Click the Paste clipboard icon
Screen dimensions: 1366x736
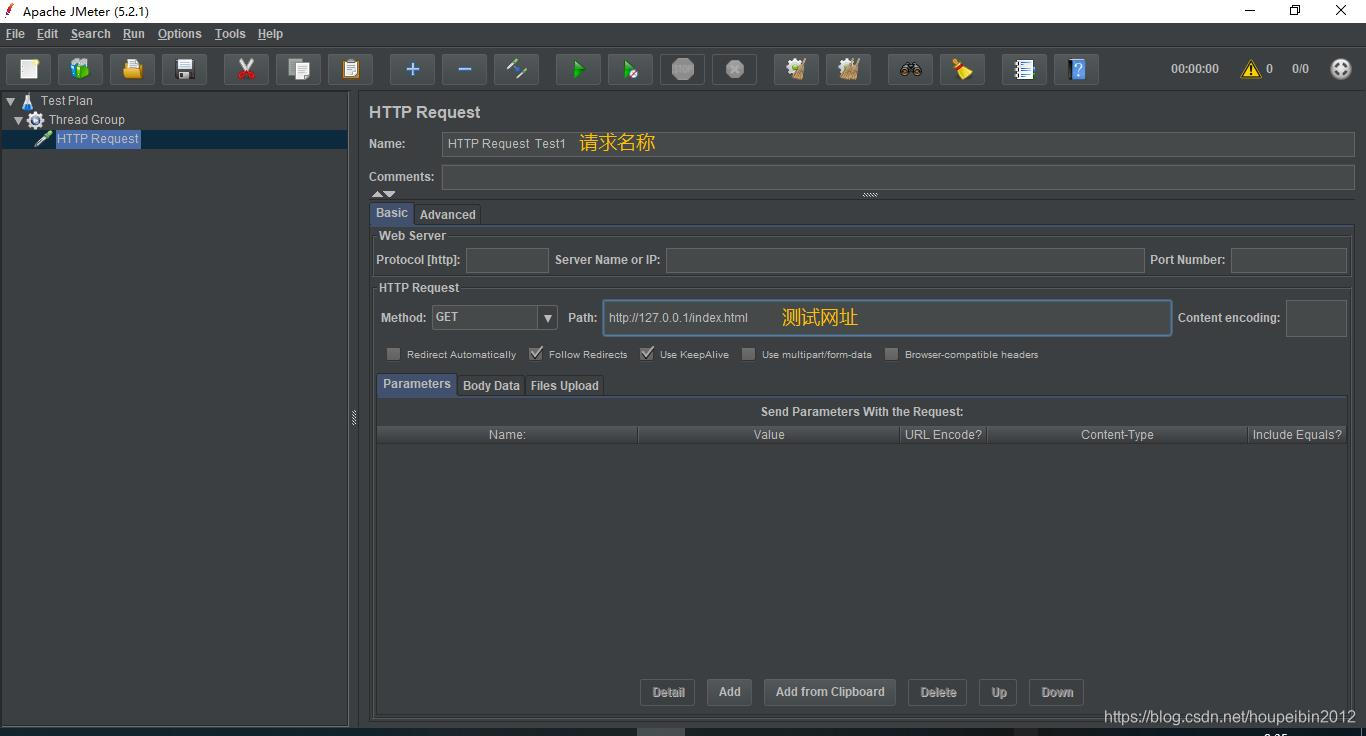350,69
